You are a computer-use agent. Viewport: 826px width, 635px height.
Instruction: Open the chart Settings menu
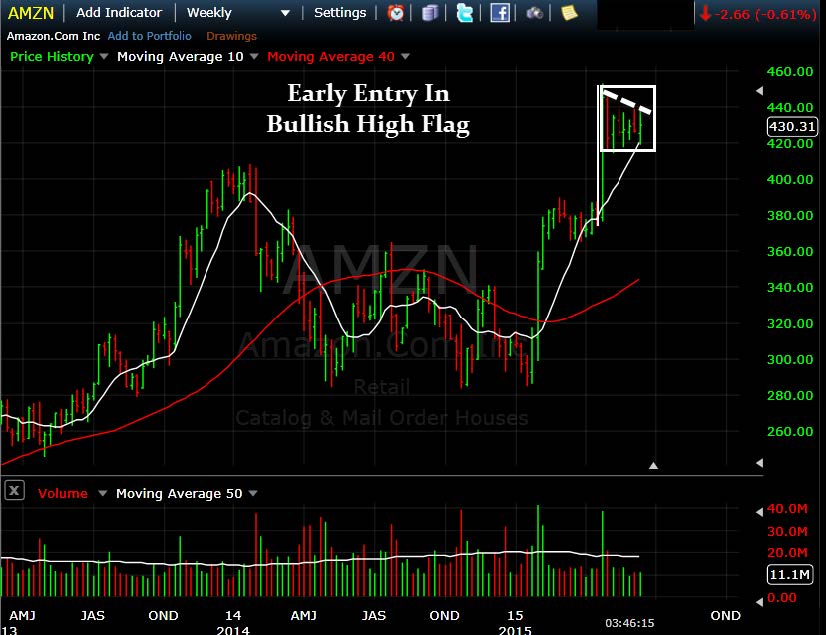tap(340, 13)
